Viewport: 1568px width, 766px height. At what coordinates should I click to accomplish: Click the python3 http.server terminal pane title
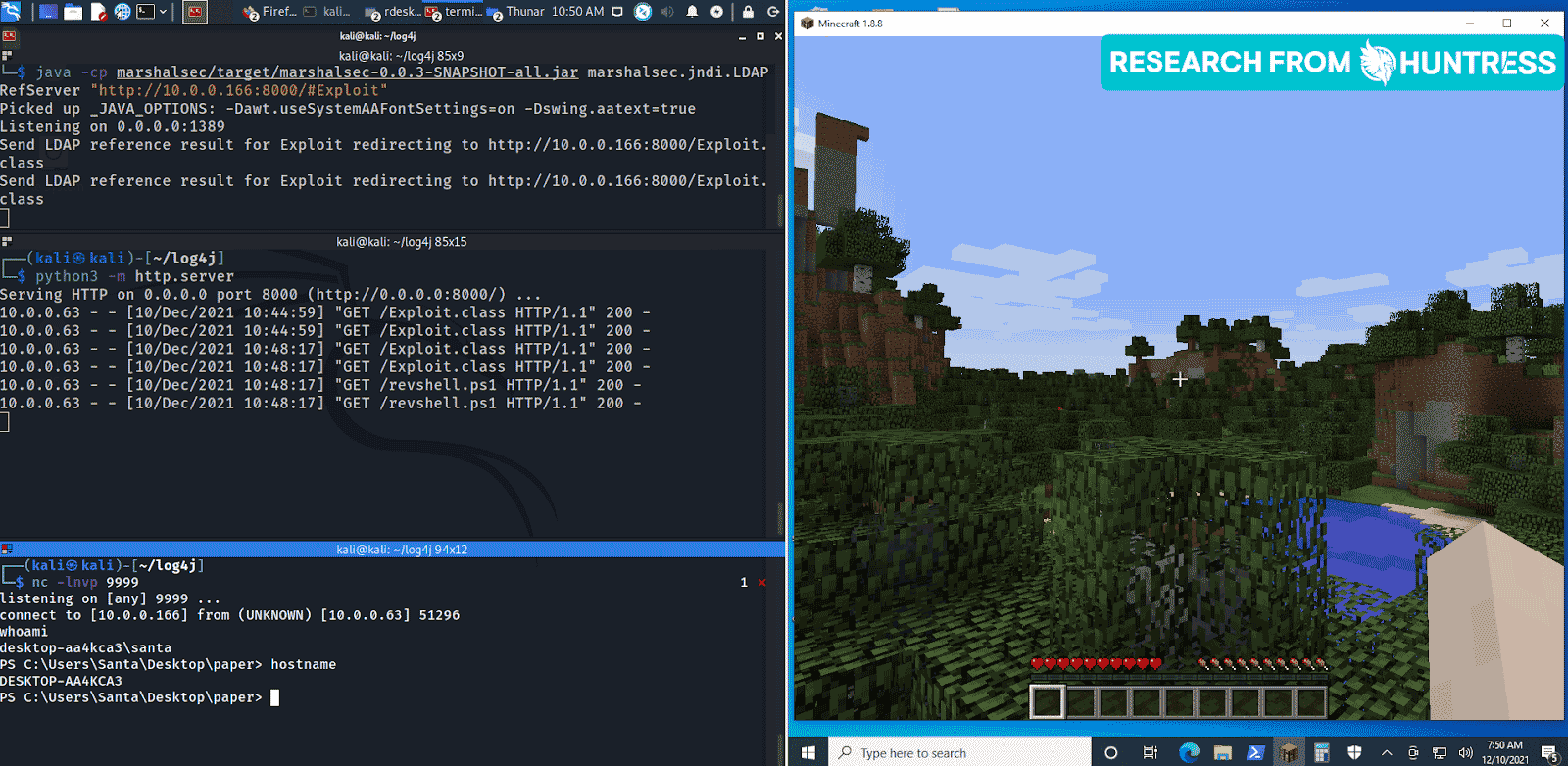click(401, 241)
